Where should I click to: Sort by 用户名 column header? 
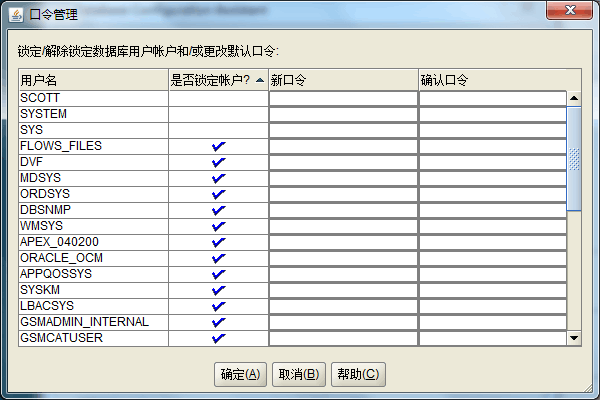click(x=93, y=80)
